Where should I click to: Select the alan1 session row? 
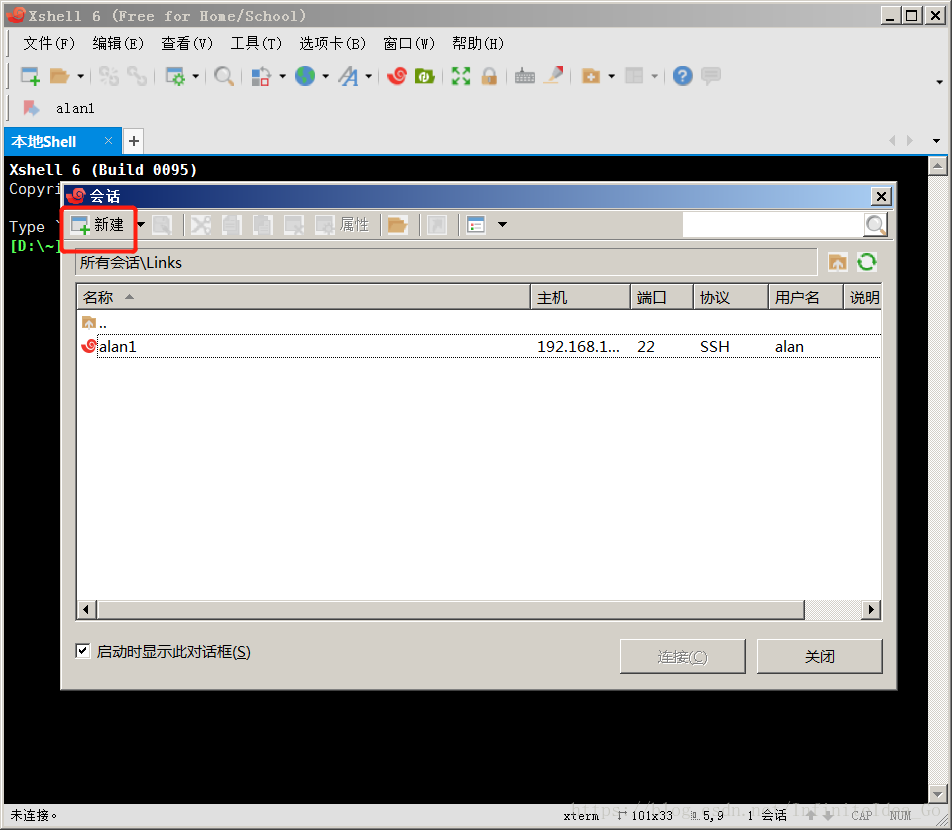tap(479, 346)
